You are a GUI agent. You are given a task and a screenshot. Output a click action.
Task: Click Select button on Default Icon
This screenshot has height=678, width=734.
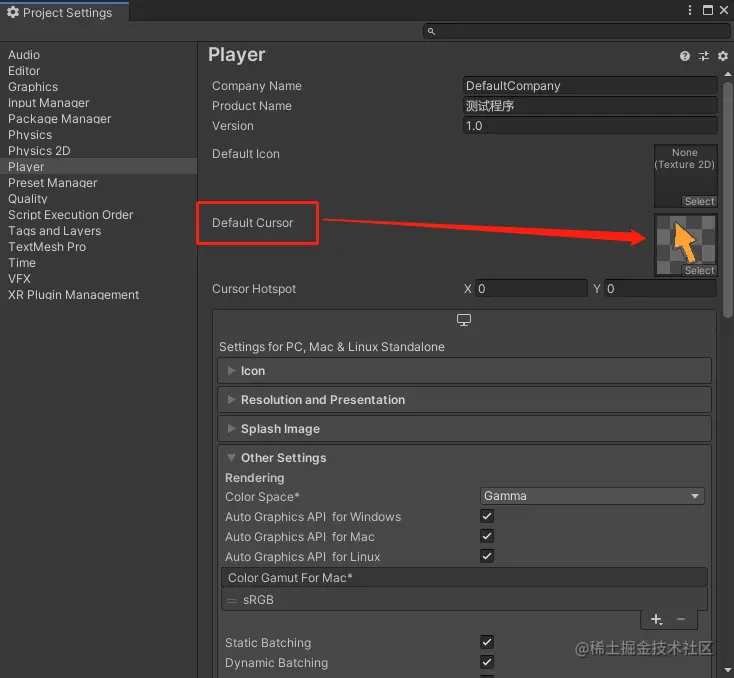699,201
